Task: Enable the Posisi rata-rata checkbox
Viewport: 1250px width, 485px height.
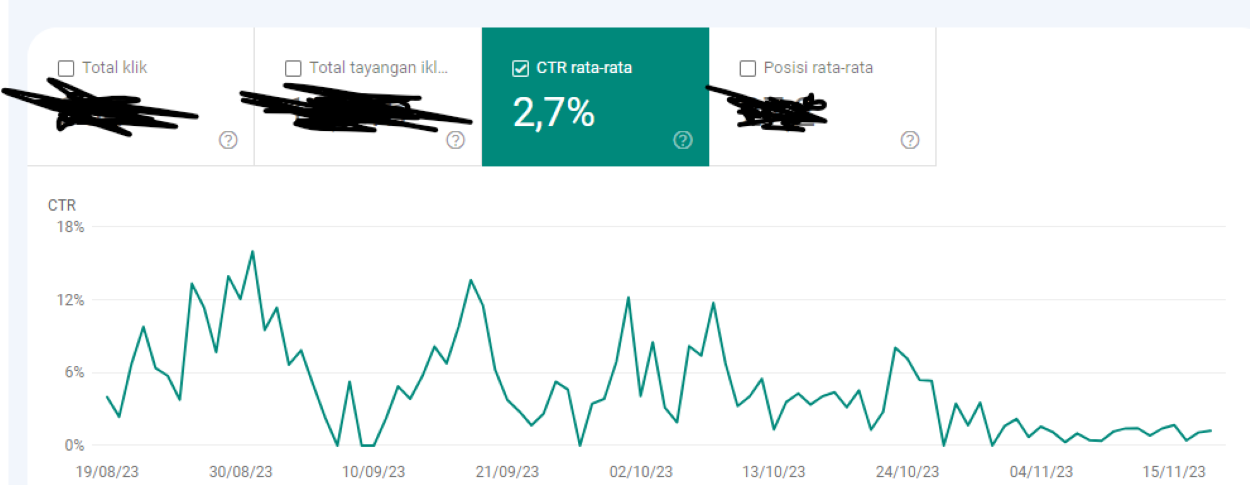Action: coord(747,68)
